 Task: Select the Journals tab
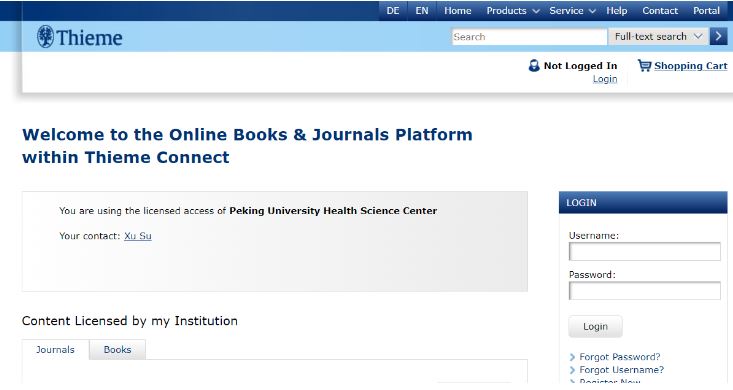(x=55, y=350)
